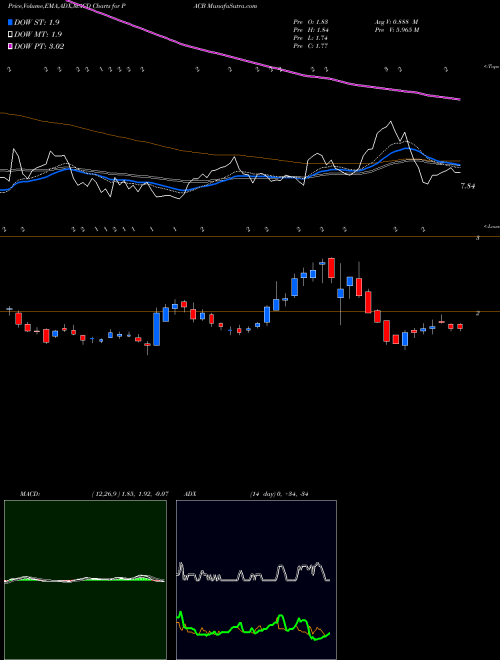Click the ADX panel title
The width and height of the screenshot is (500, 660).
(x=190, y=494)
